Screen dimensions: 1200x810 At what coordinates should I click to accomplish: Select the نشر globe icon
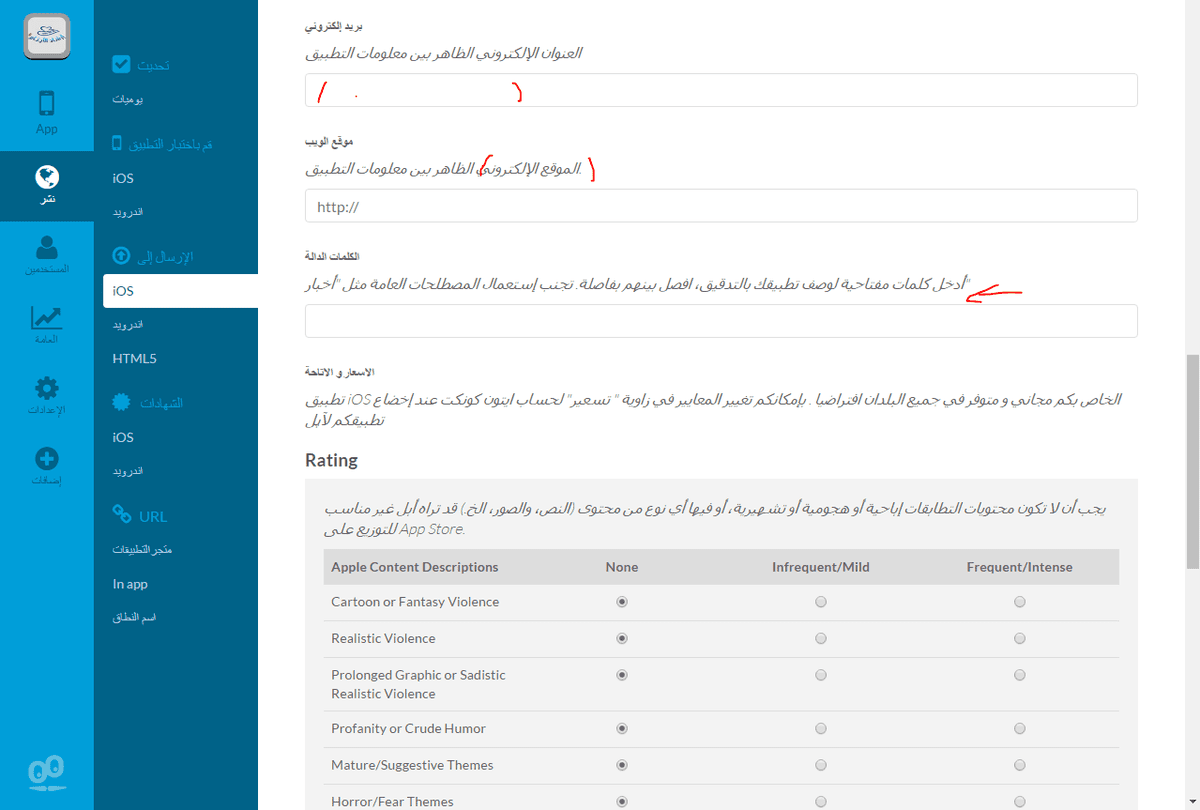pos(46,177)
